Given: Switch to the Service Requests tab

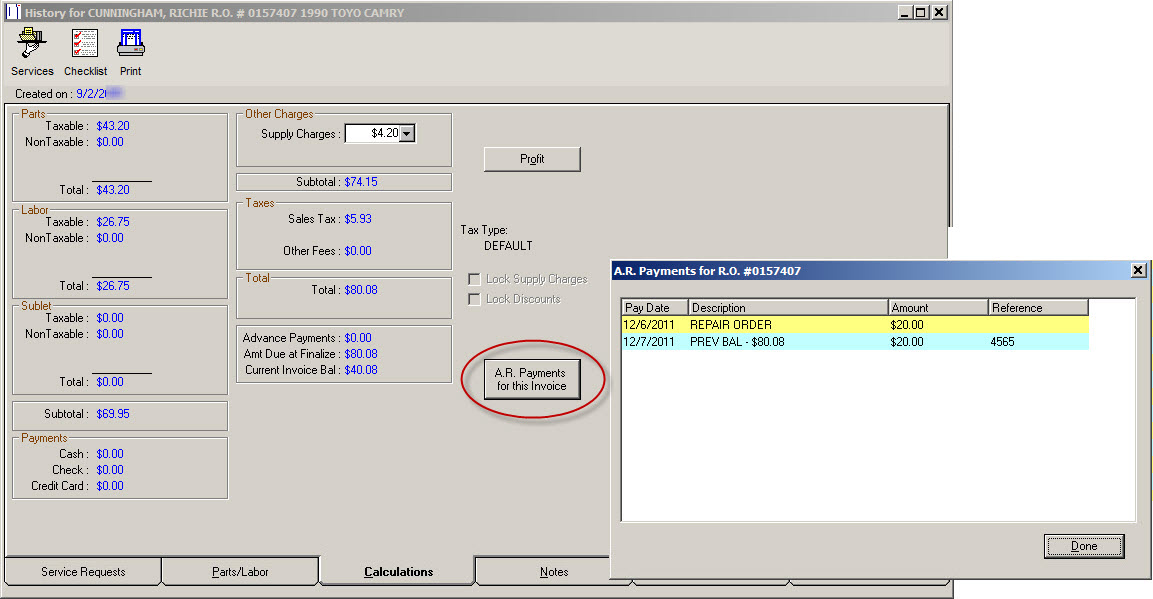Looking at the screenshot, I should coord(83,572).
